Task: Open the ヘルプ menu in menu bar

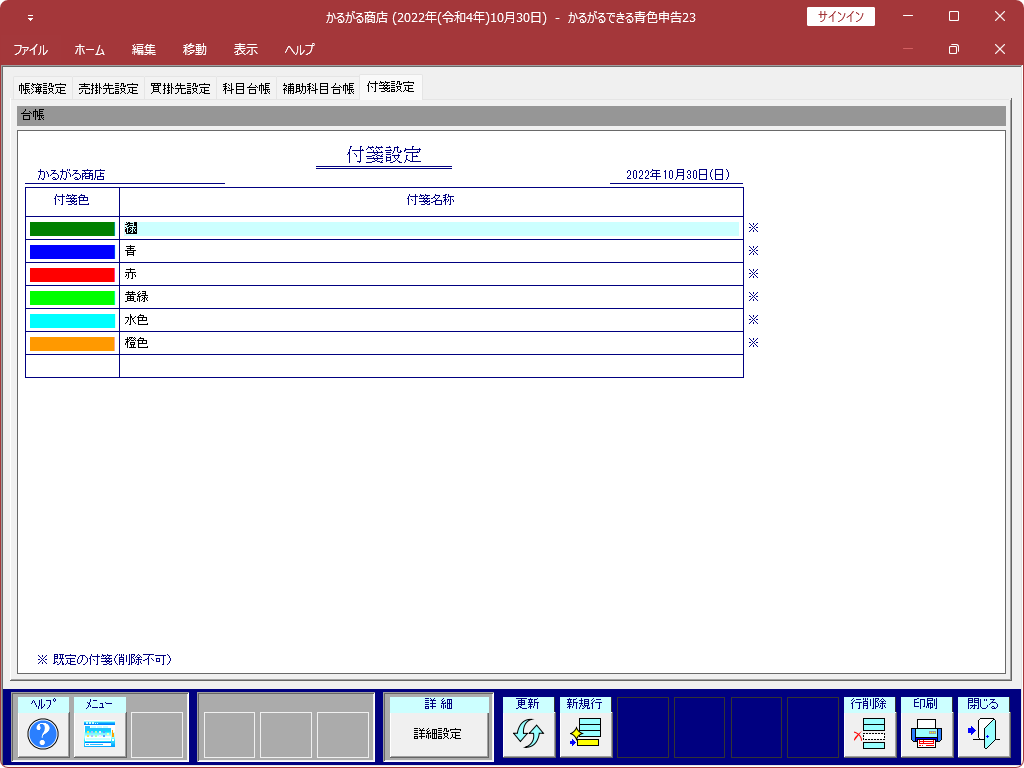Action: [x=299, y=50]
